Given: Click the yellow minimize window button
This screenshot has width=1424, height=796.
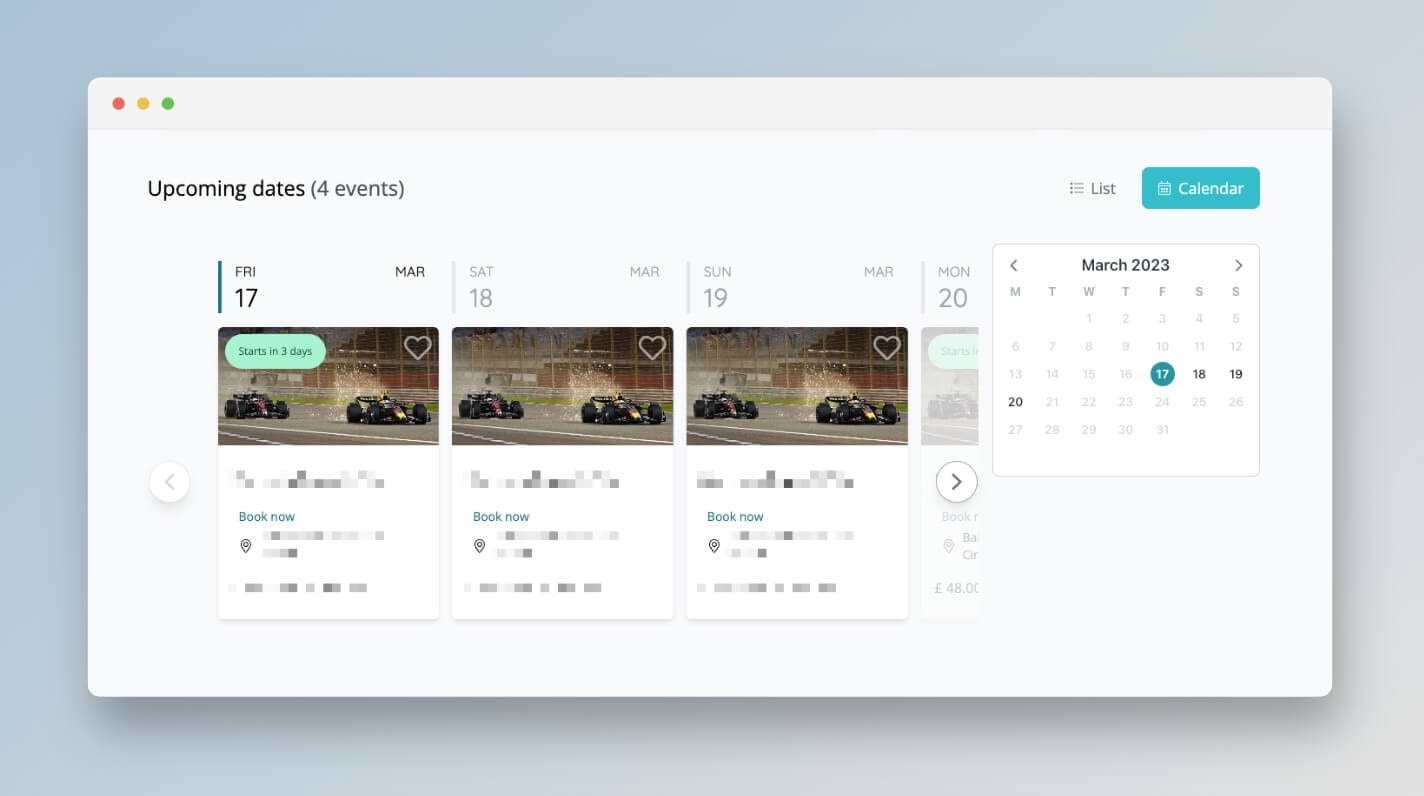Looking at the screenshot, I should [143, 103].
